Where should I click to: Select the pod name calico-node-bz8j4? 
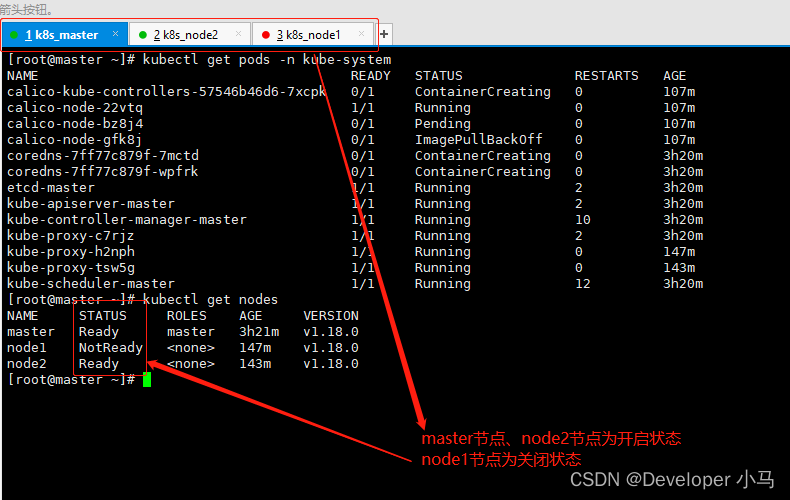coord(75,124)
